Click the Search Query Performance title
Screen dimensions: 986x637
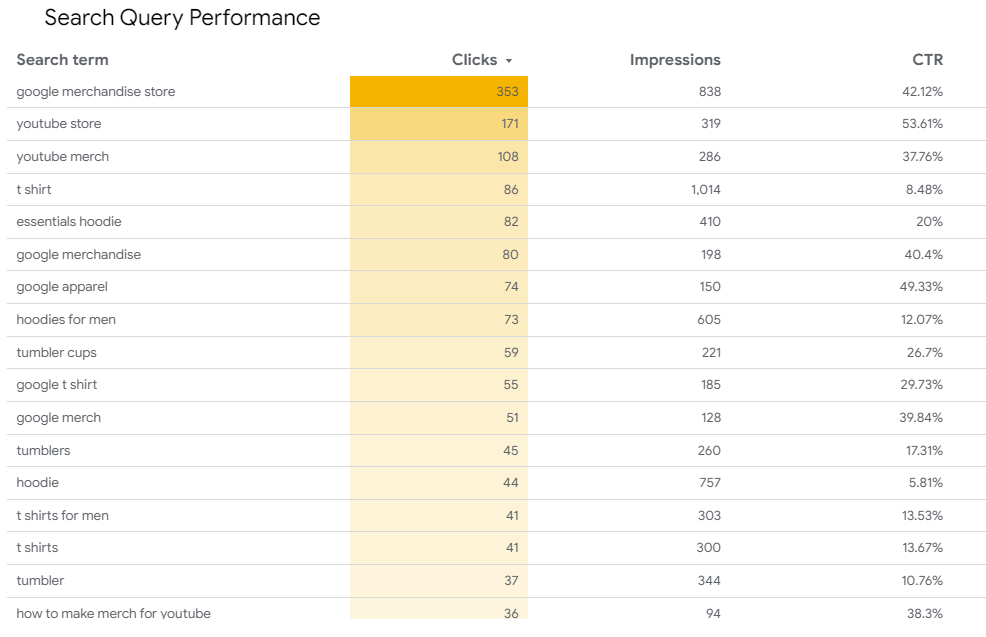point(183,18)
